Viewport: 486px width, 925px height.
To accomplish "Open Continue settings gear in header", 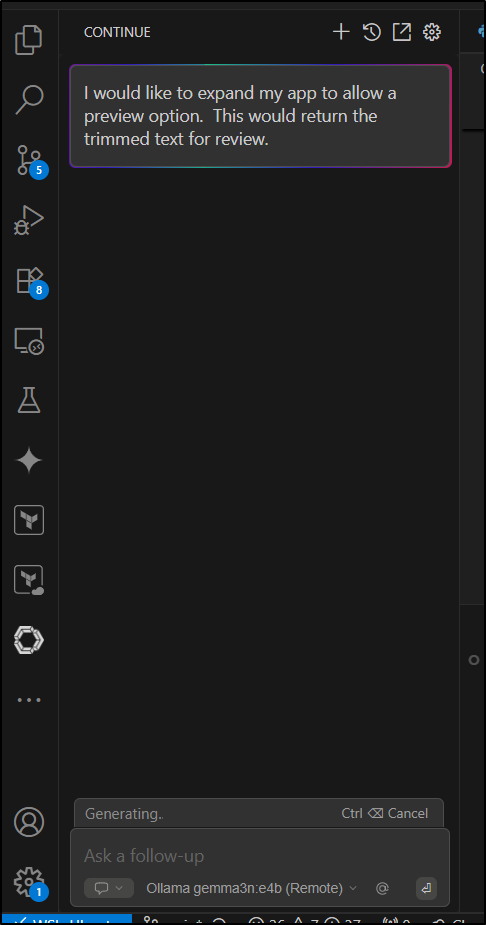I will pos(432,32).
